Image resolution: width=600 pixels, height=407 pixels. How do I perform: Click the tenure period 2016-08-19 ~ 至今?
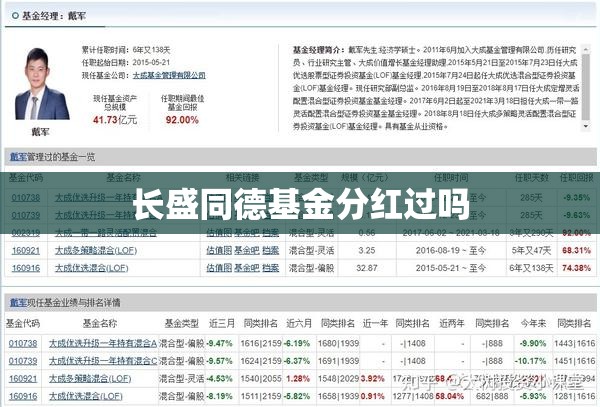pyautogui.click(x=451, y=251)
